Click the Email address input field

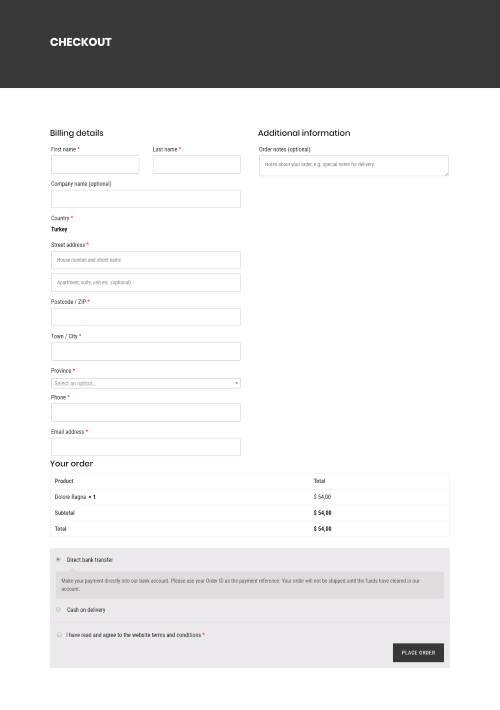[146, 447]
